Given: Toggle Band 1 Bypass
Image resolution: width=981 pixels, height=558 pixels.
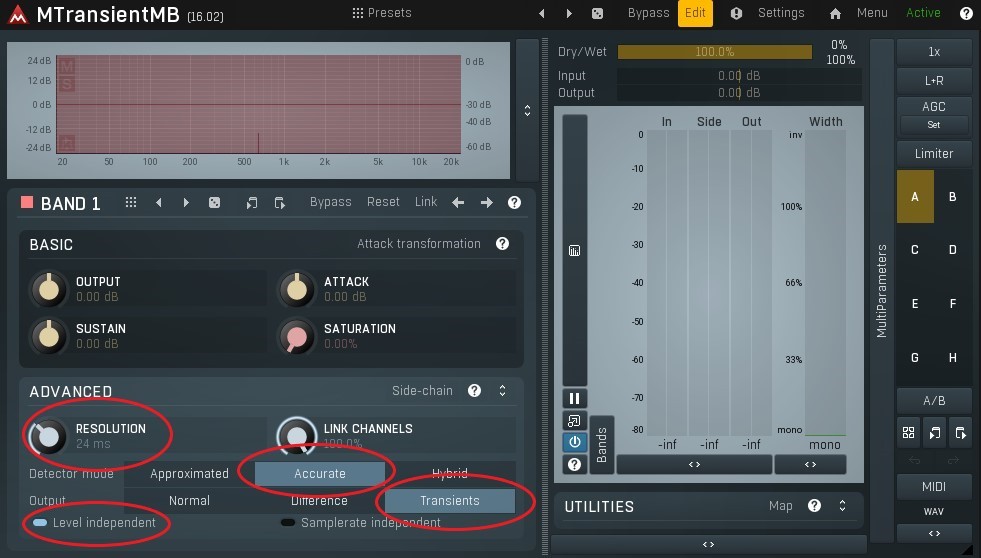Looking at the screenshot, I should (330, 202).
